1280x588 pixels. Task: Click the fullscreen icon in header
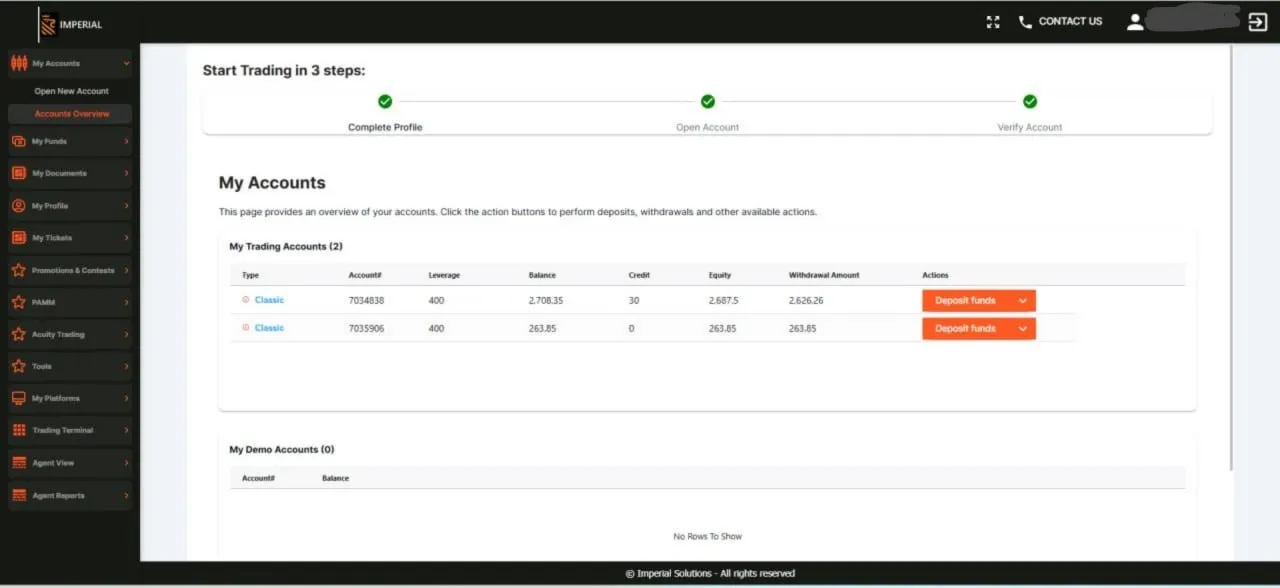(993, 22)
